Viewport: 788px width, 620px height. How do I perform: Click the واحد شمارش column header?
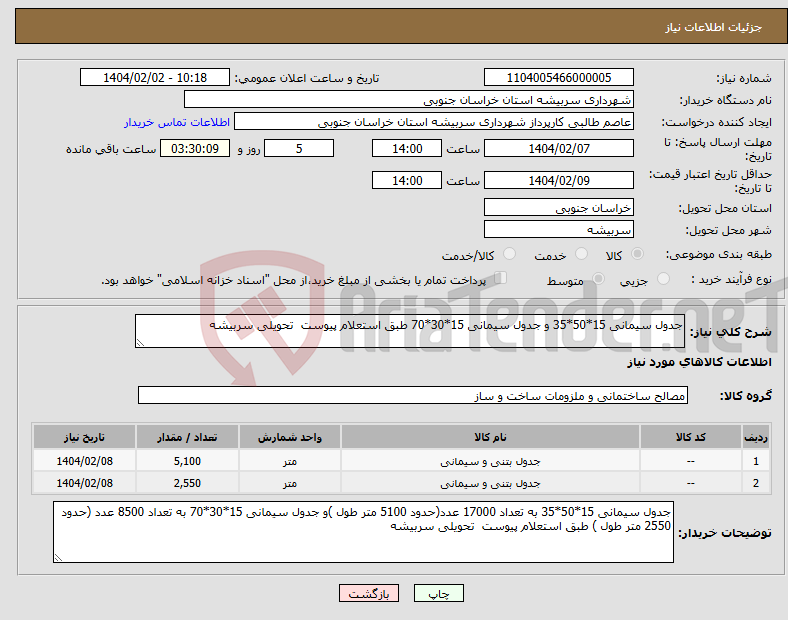(290, 437)
